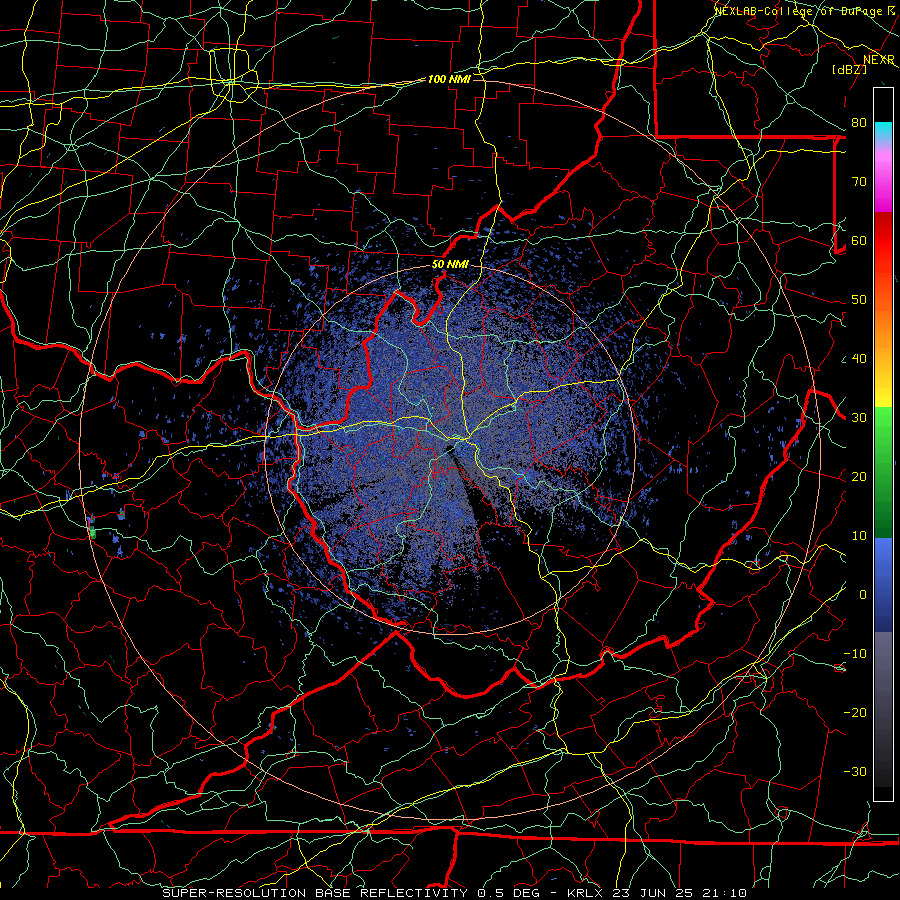Screen dimensions: 900x900
Task: Click the 60 value on the dBZ scale
Action: tap(859, 240)
